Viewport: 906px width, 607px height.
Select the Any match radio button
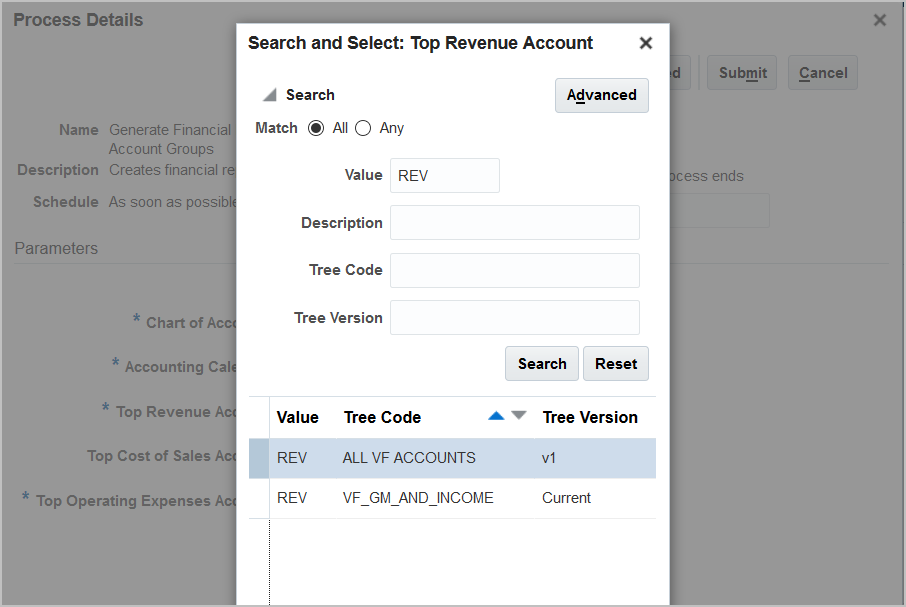(x=363, y=128)
